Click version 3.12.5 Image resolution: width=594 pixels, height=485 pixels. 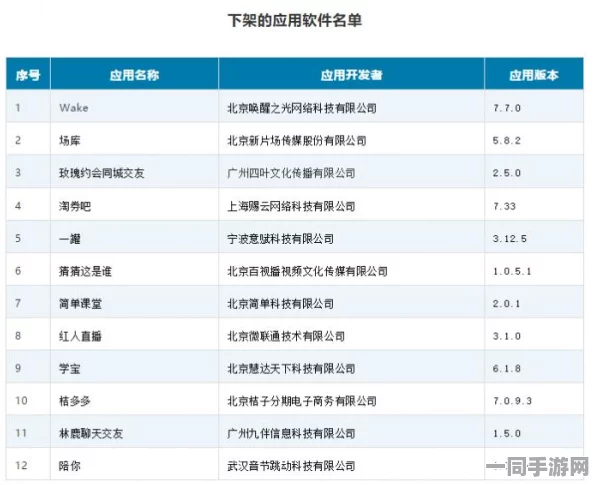pyautogui.click(x=510, y=238)
